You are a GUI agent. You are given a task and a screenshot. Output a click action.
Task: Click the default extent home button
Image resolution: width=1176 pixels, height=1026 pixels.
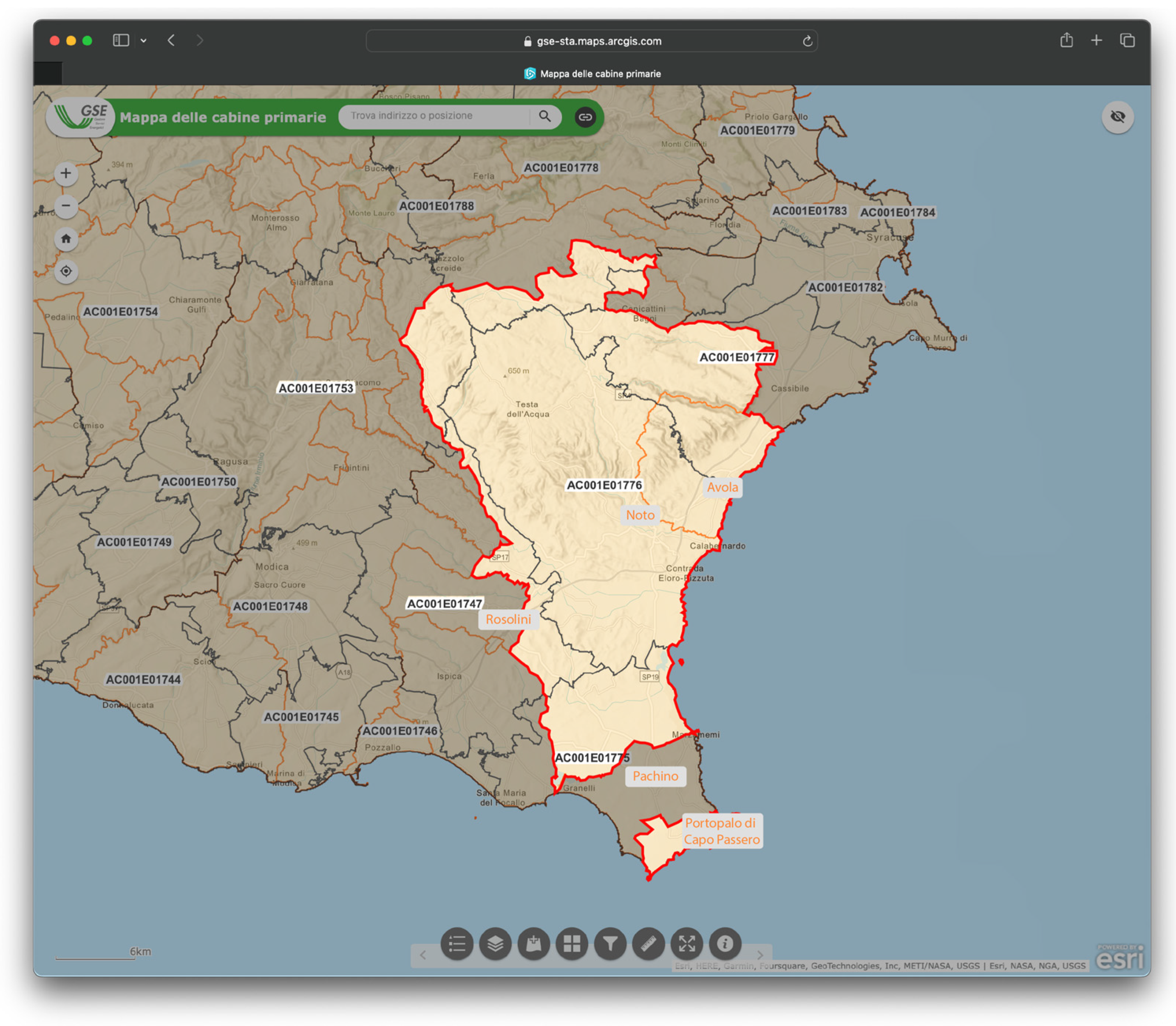pyautogui.click(x=67, y=239)
